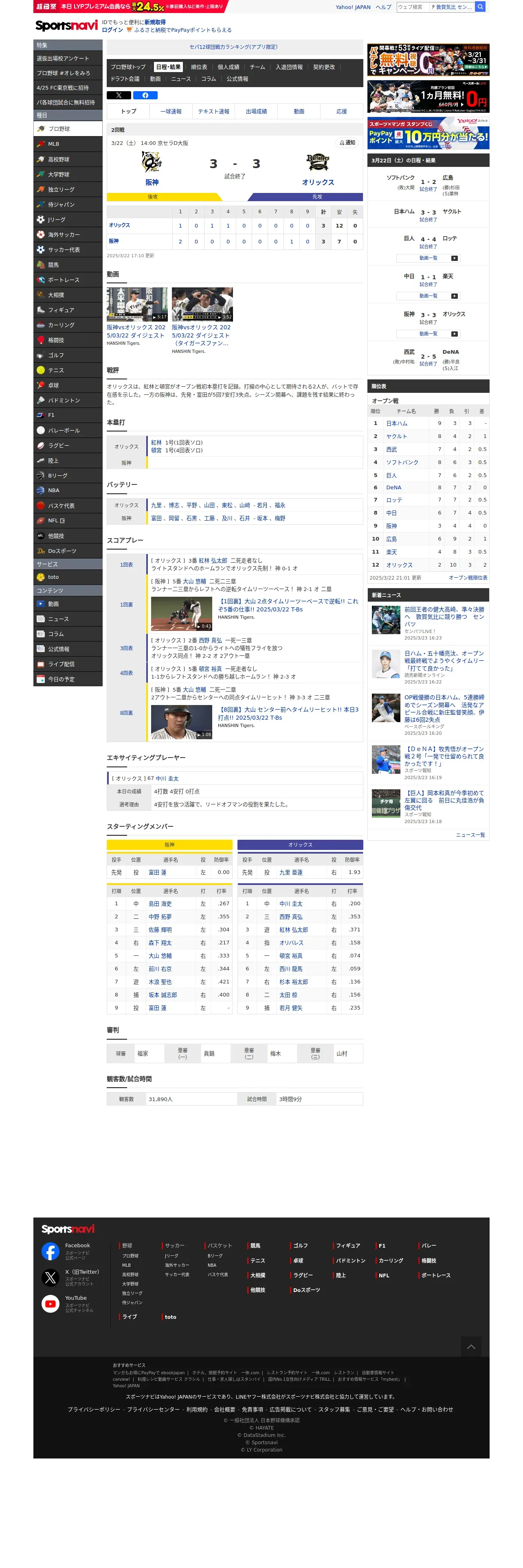Open news 前回王者の健大高崎 article
The width and height of the screenshot is (523, 1568).
coord(444,617)
